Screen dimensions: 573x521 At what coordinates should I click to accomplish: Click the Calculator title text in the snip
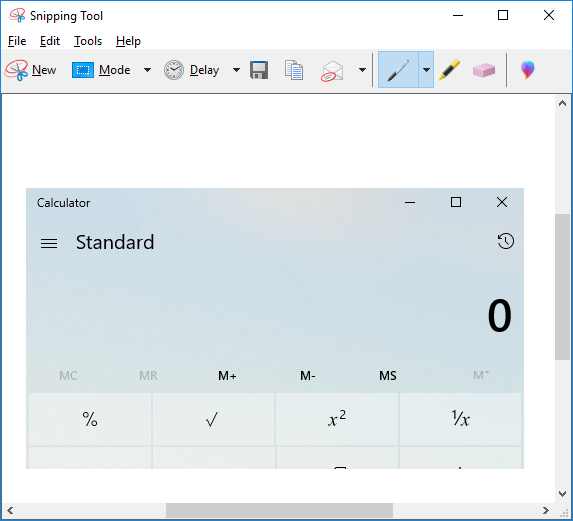point(64,203)
